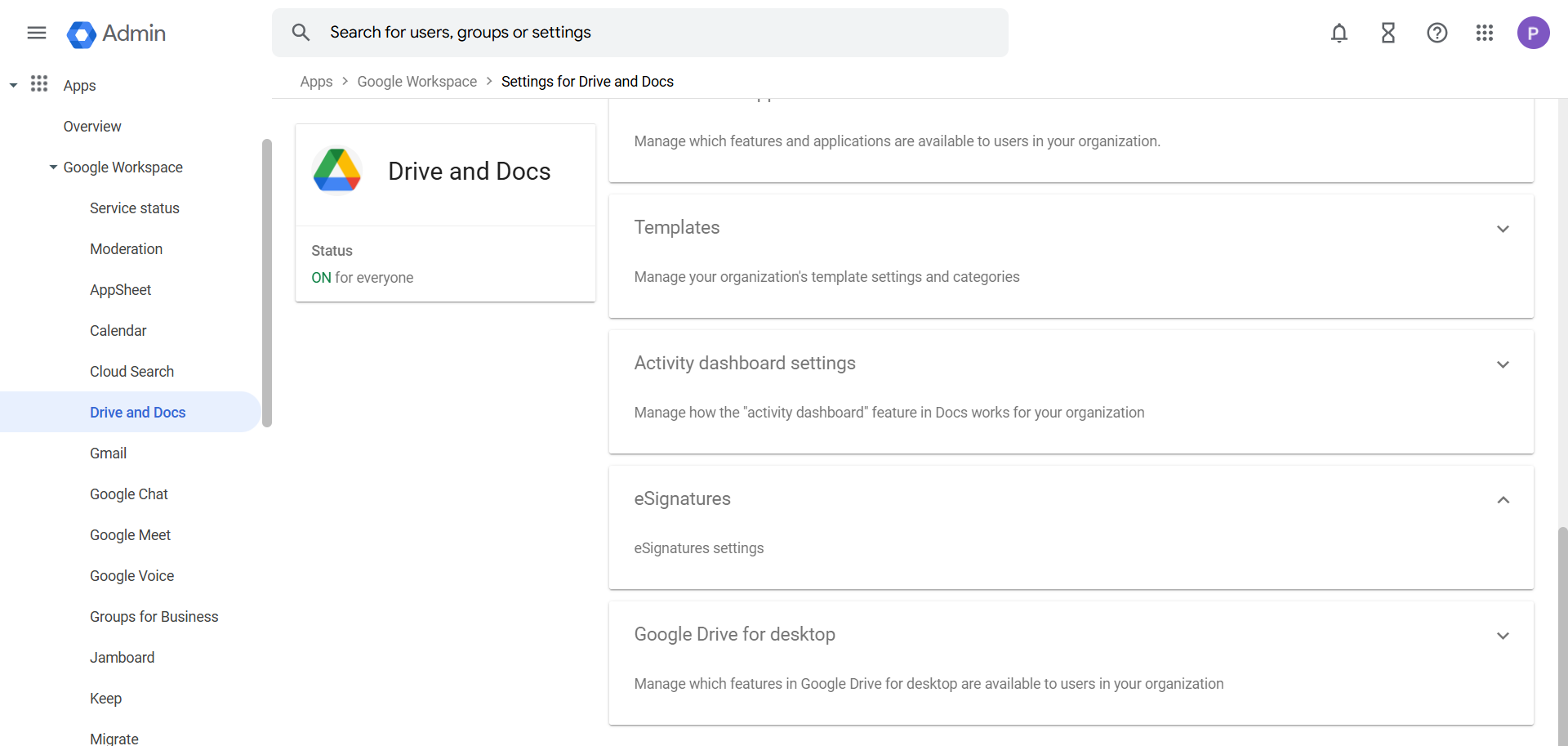Viewport: 1568px width, 746px height.
Task: Expand Activity dashboard settings
Action: pyautogui.click(x=1503, y=364)
